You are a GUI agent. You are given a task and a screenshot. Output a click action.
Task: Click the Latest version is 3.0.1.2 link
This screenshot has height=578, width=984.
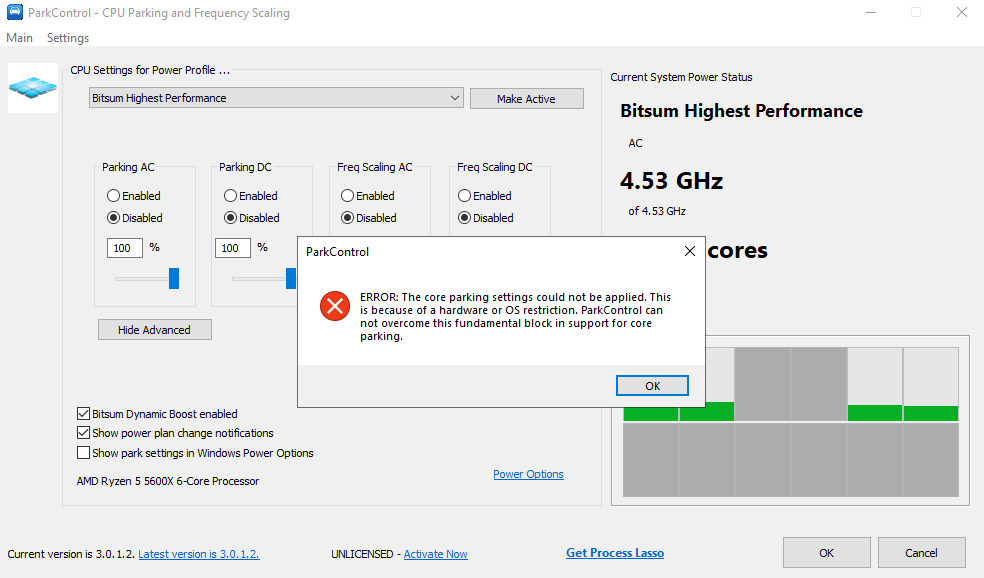[x=199, y=554]
